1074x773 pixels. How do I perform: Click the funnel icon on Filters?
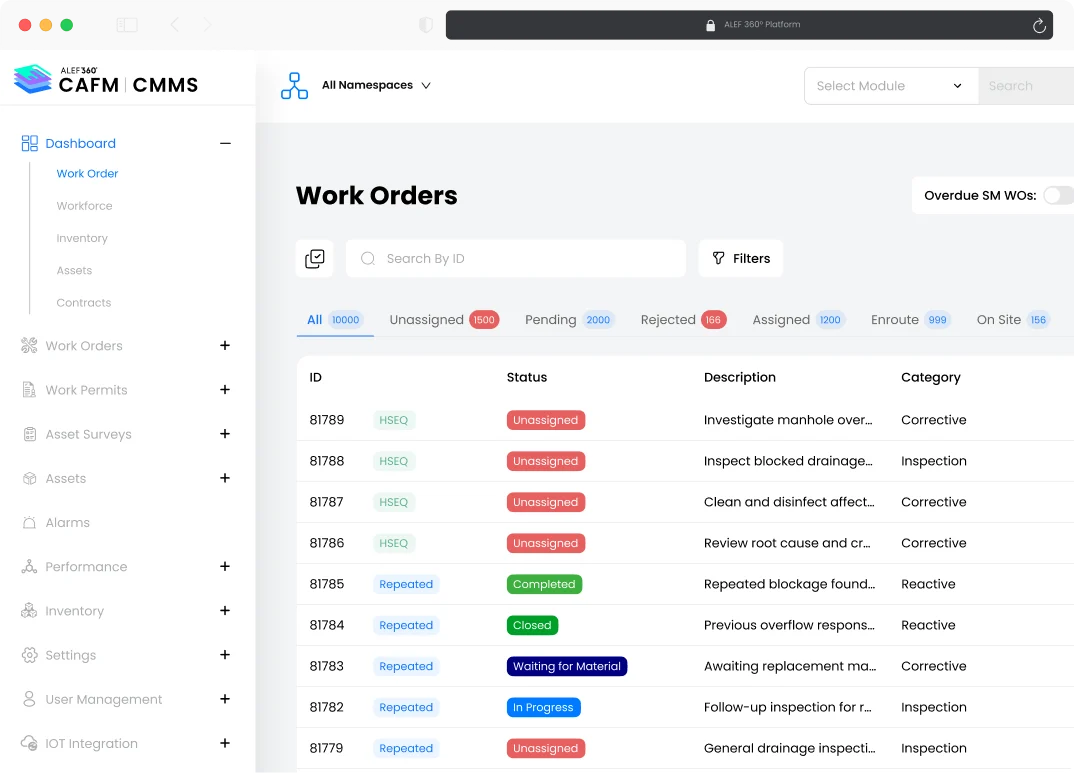[x=718, y=258]
